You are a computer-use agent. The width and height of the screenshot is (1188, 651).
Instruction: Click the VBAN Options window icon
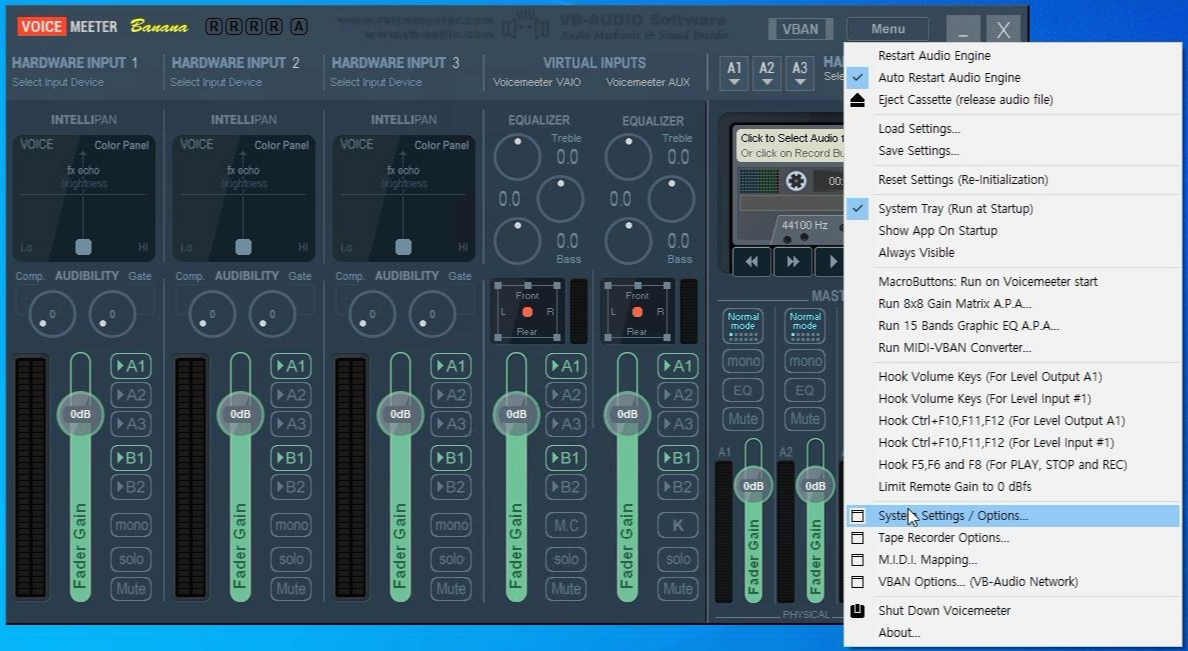click(858, 582)
